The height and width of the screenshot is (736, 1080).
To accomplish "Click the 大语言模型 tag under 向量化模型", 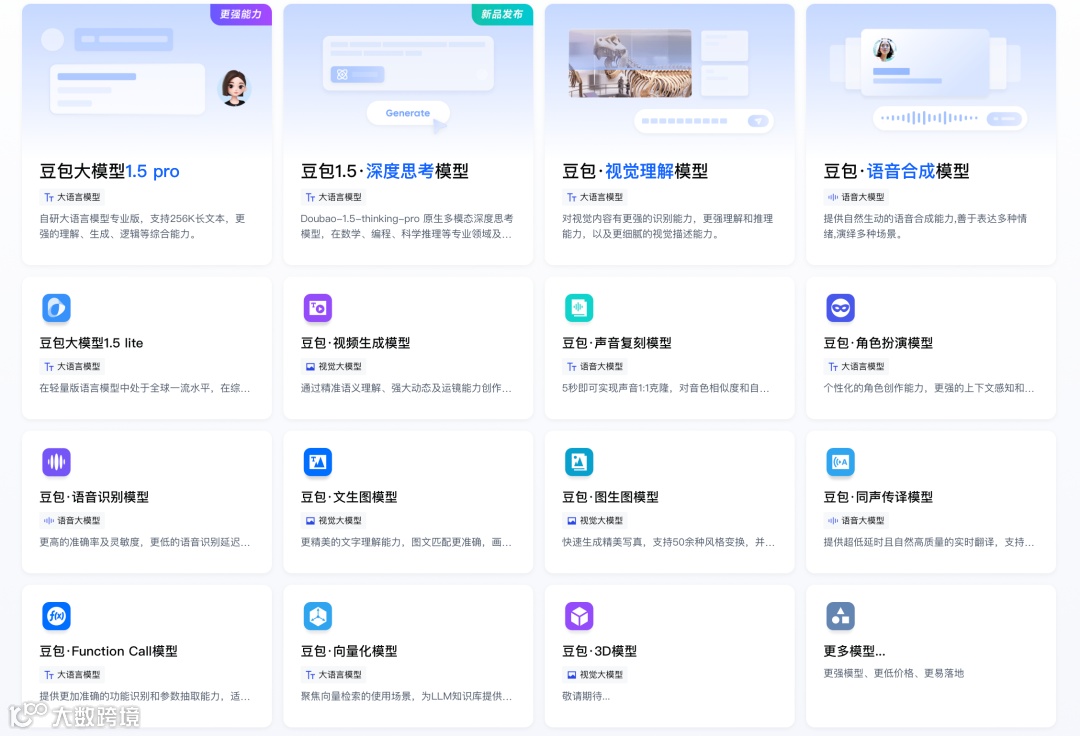I will click(333, 675).
